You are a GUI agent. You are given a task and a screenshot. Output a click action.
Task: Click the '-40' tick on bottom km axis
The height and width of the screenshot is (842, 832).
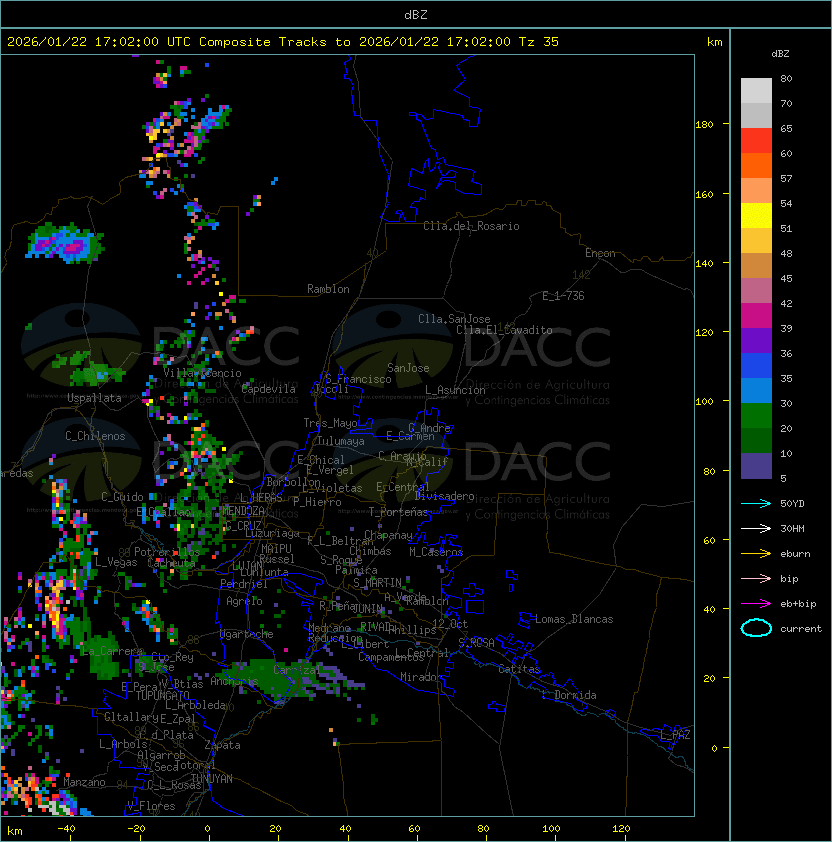67,829
